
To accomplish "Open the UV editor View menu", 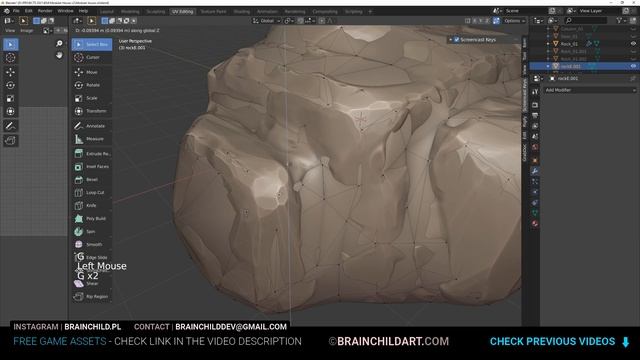I will 10,31.
